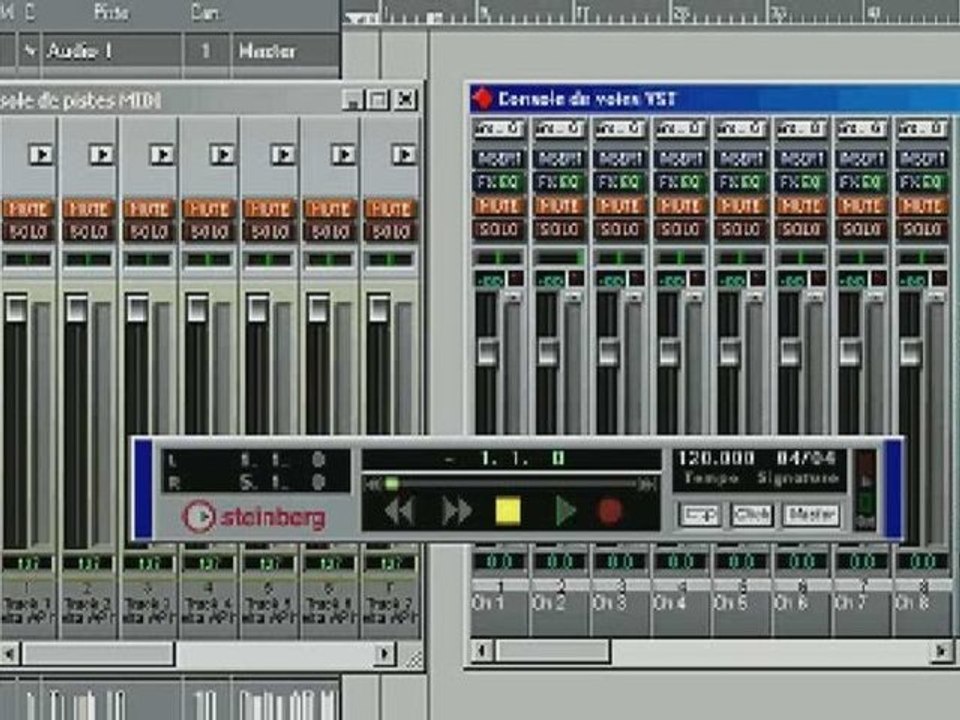This screenshot has width=960, height=720.
Task: Open the input selector atop VST channel Ch 3
Action: coord(620,129)
